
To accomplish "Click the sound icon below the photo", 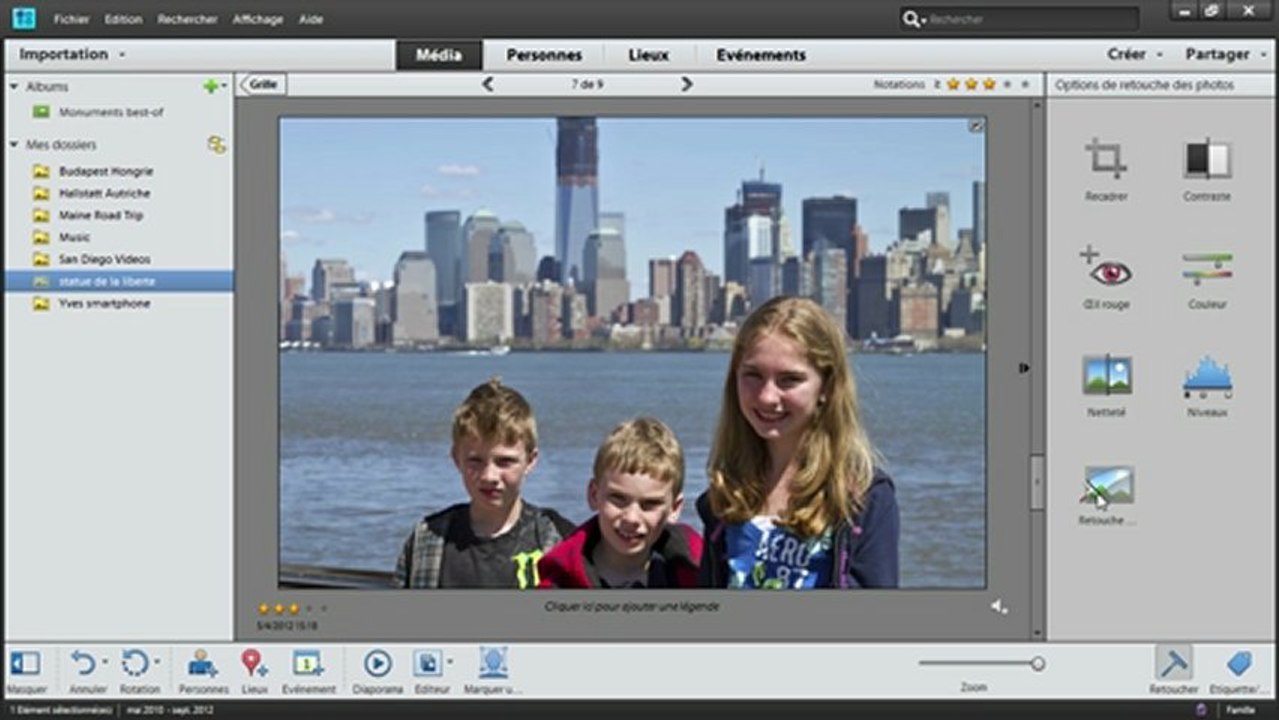I will point(998,607).
